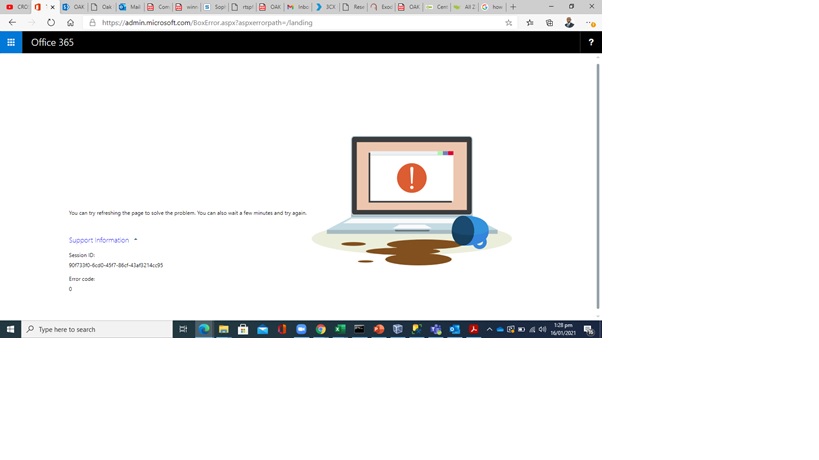Screen dimensions: 819x460
Task: Open the browser Settings and more menu
Action: tap(590, 22)
